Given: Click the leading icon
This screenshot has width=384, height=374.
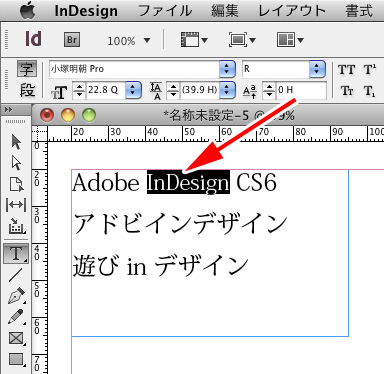Looking at the screenshot, I should coord(156,91).
